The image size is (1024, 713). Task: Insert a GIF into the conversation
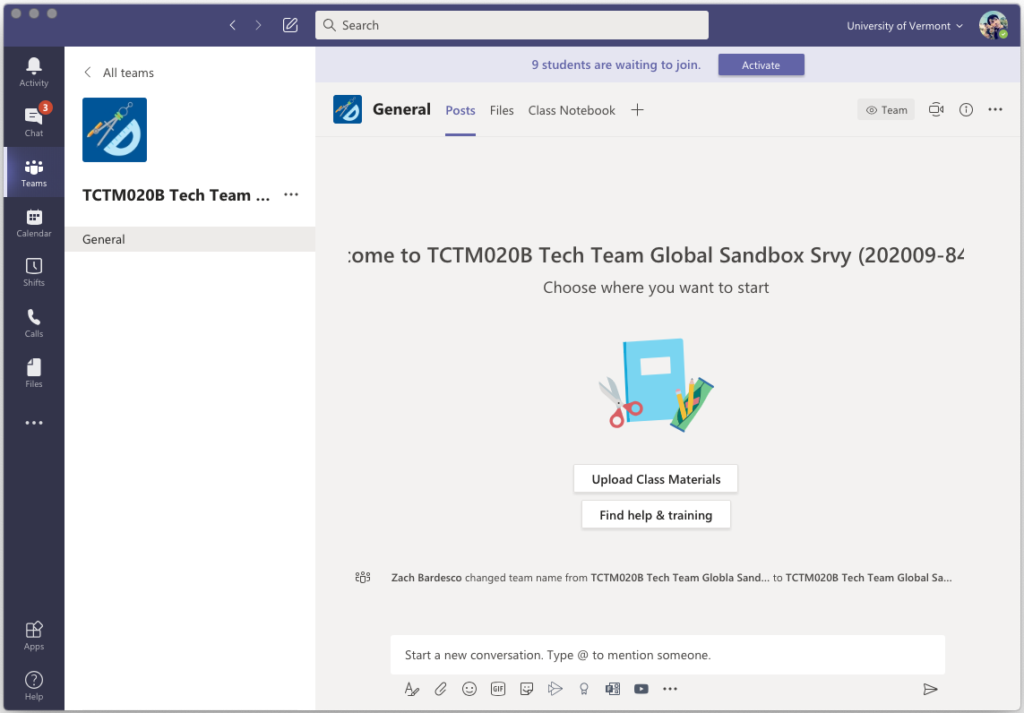(497, 688)
